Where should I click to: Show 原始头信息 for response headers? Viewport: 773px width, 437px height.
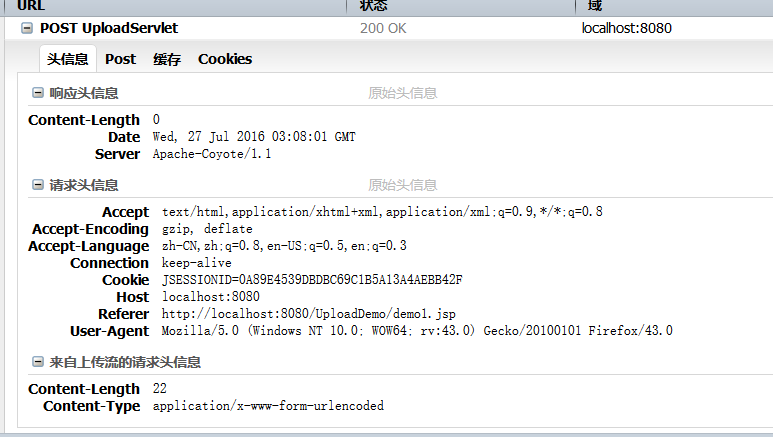pos(402,93)
